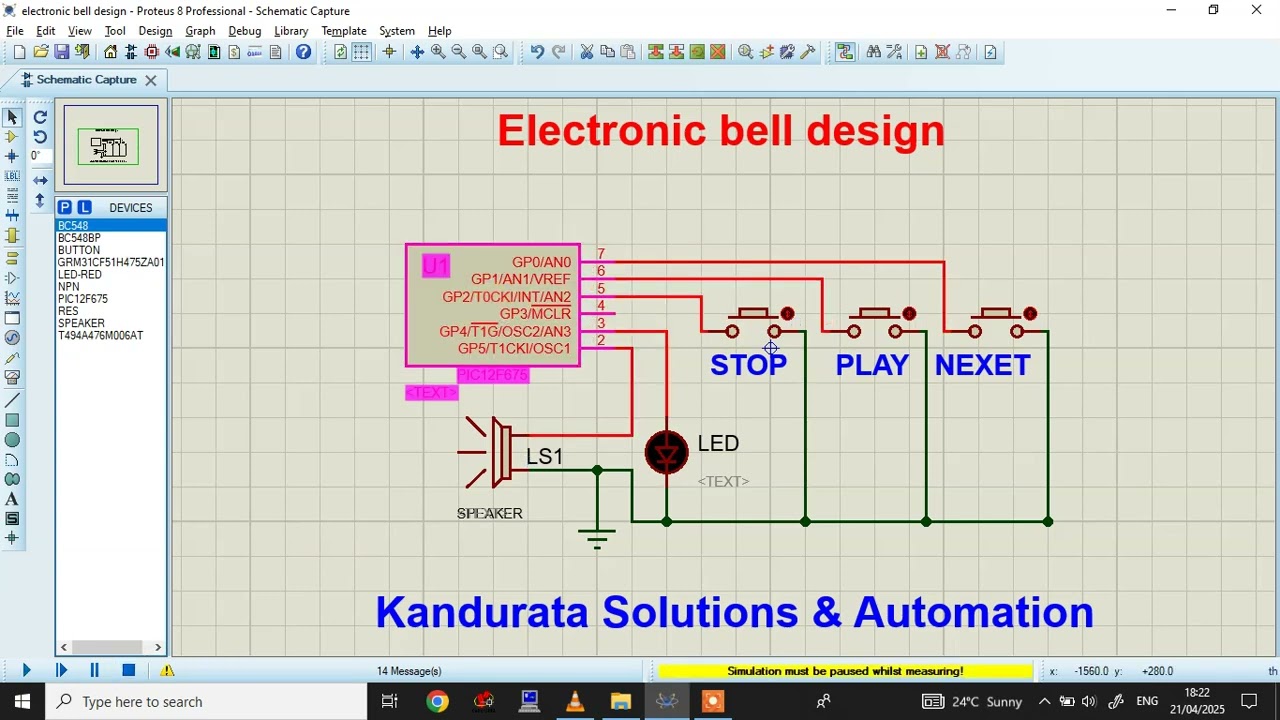
Task: Click the horizontal mirror flip icon
Action: pos(40,180)
